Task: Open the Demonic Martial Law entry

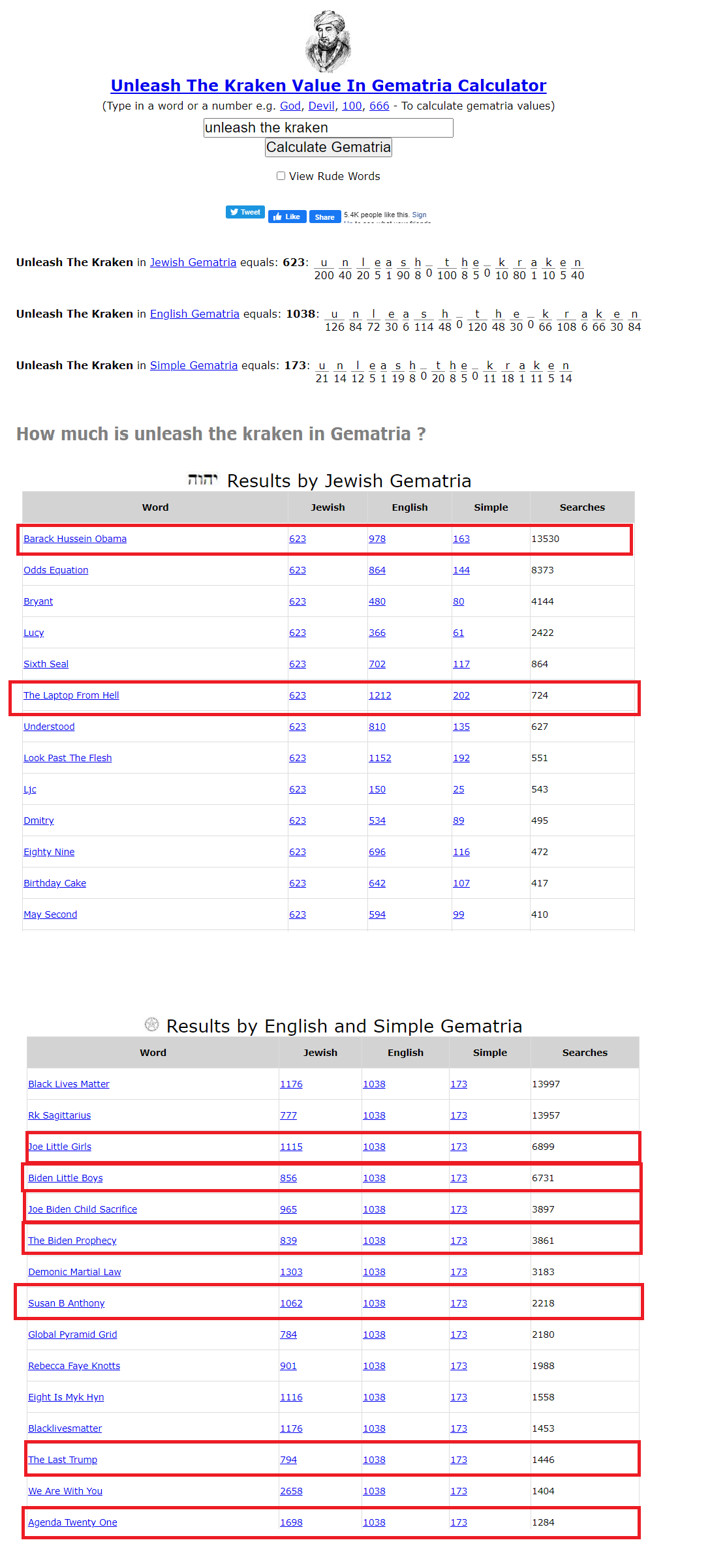Action: pyautogui.click(x=74, y=1272)
